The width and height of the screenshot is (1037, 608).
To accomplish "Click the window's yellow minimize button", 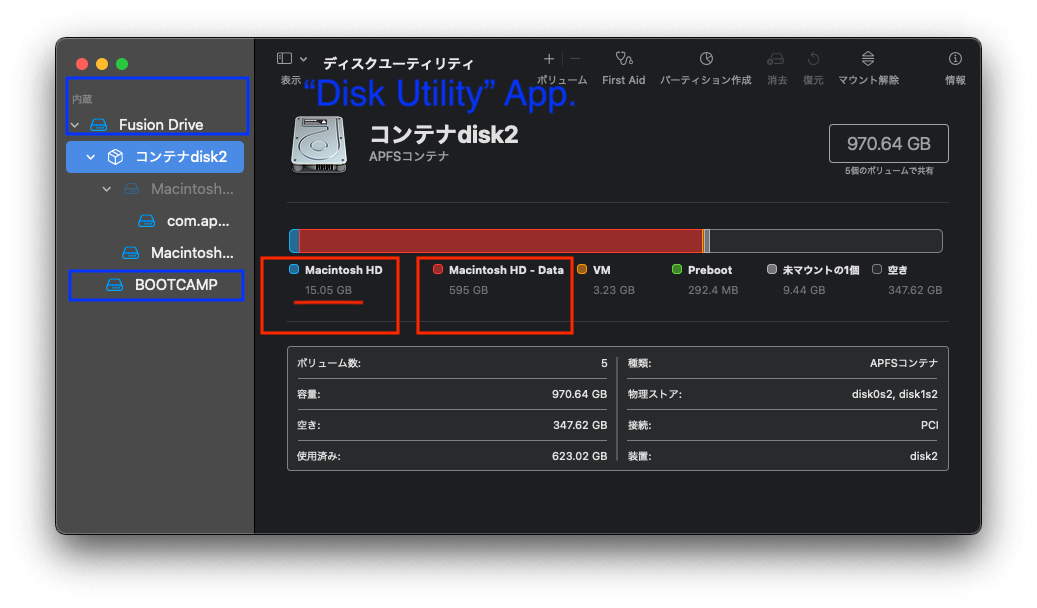I will [x=102, y=64].
